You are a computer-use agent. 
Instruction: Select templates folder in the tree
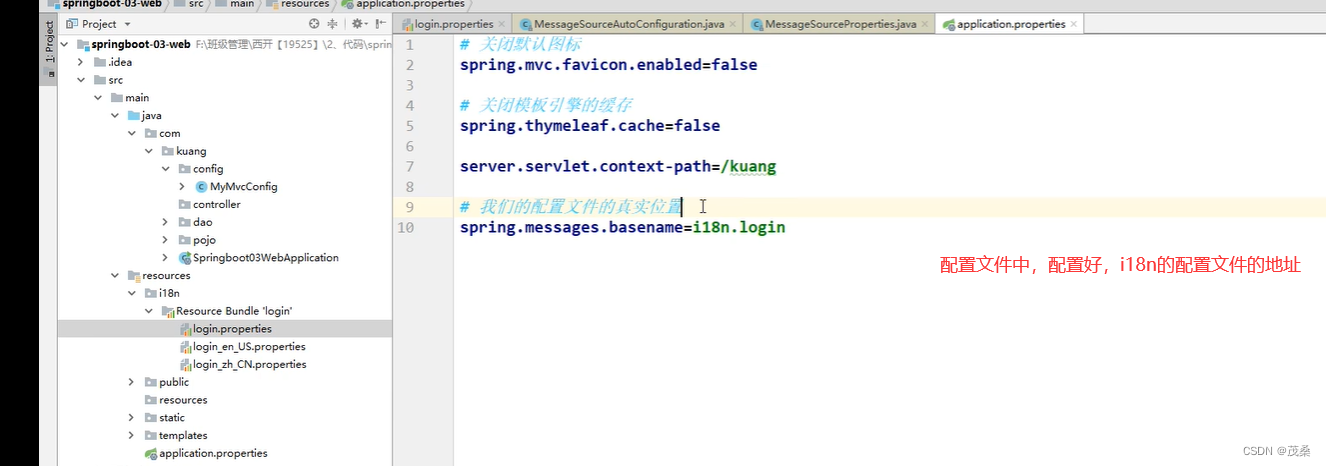(x=183, y=435)
